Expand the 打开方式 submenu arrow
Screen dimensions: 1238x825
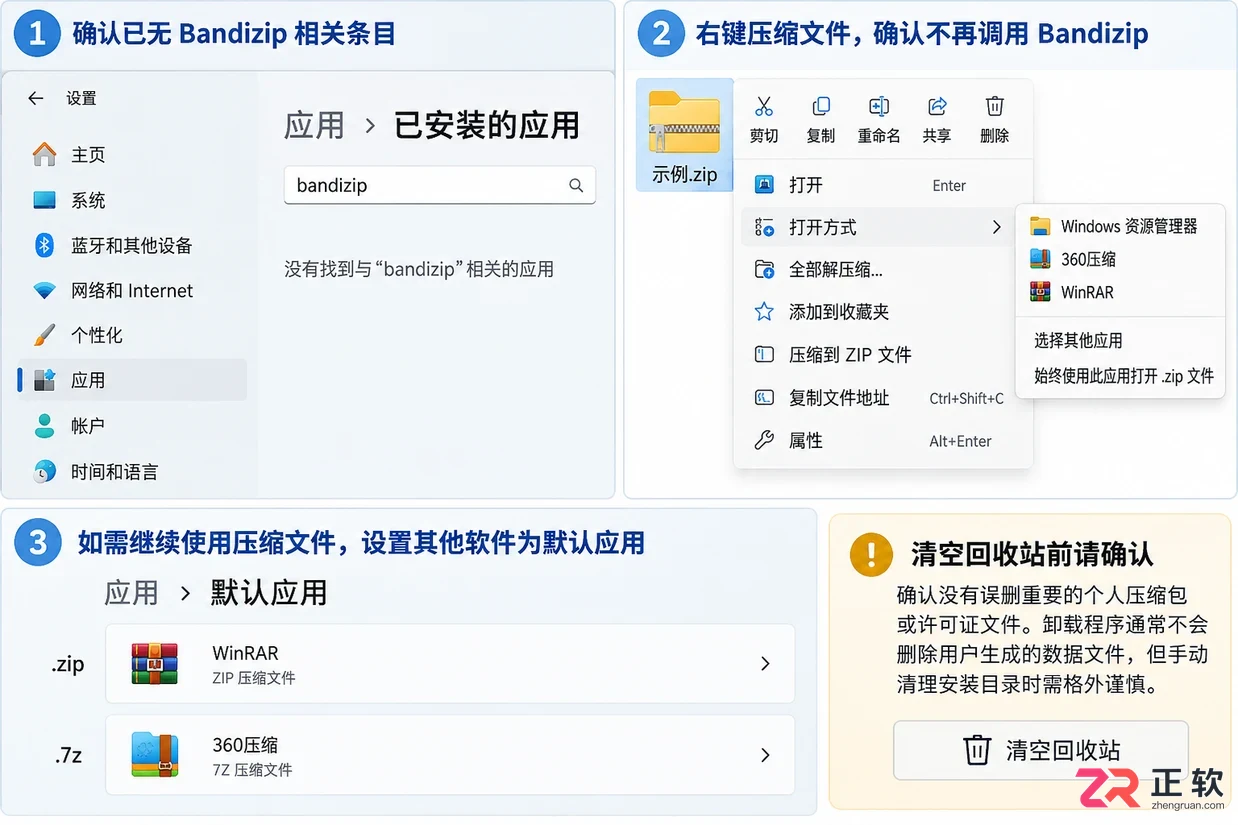(996, 227)
